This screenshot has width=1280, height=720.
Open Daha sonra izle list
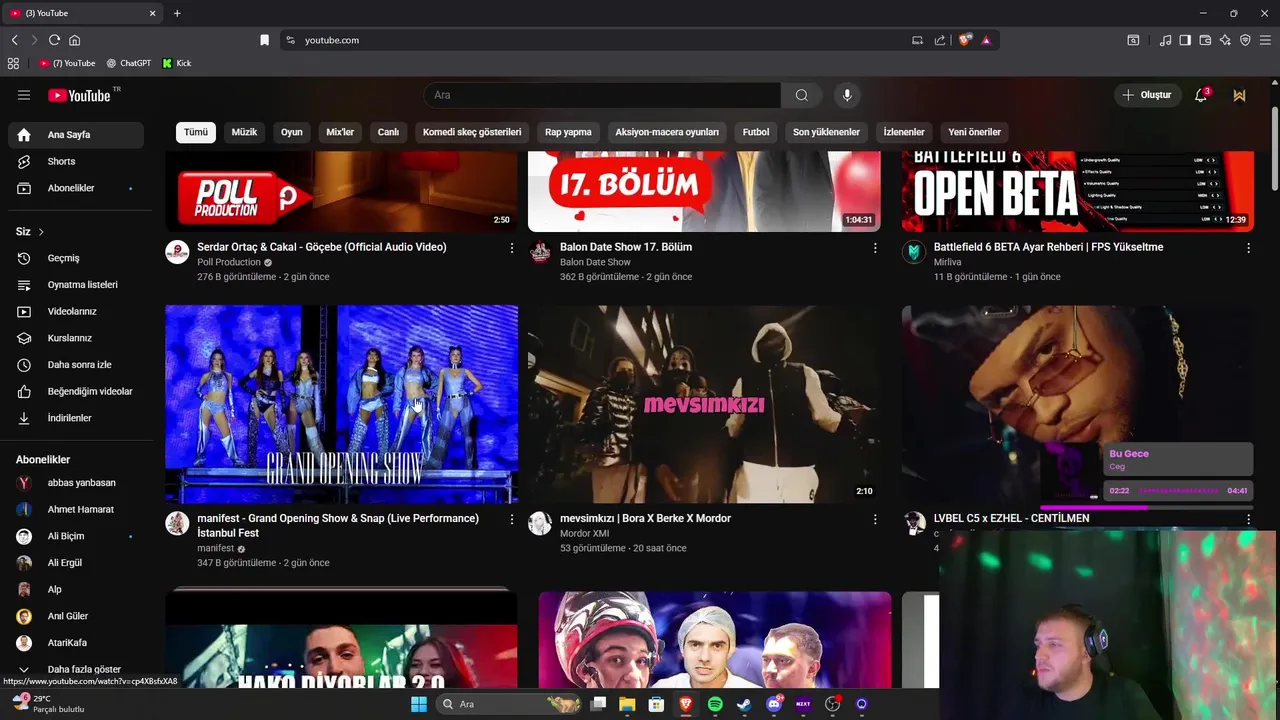tap(76, 365)
